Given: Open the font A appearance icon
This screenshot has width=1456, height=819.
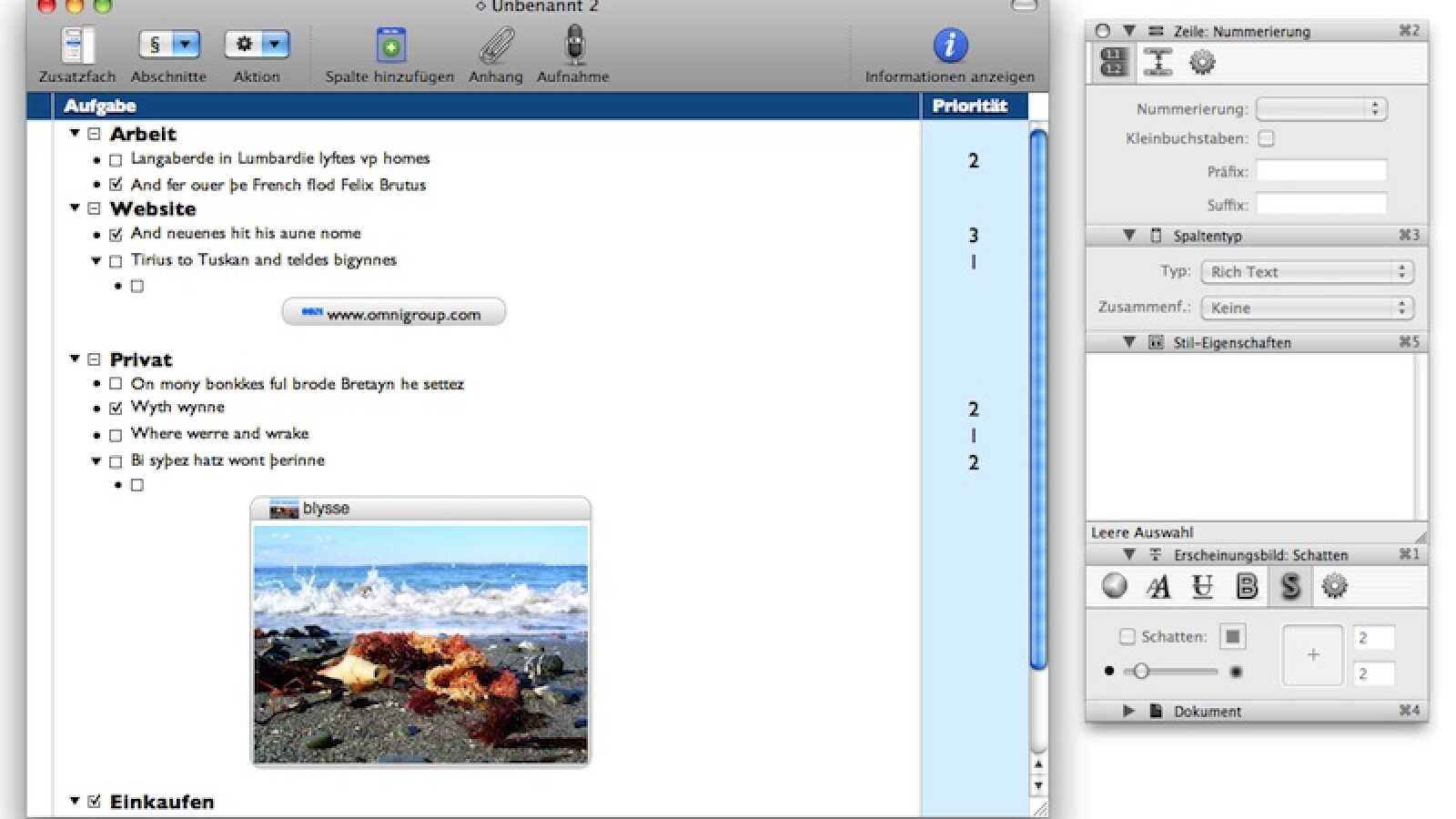Looking at the screenshot, I should click(1158, 587).
